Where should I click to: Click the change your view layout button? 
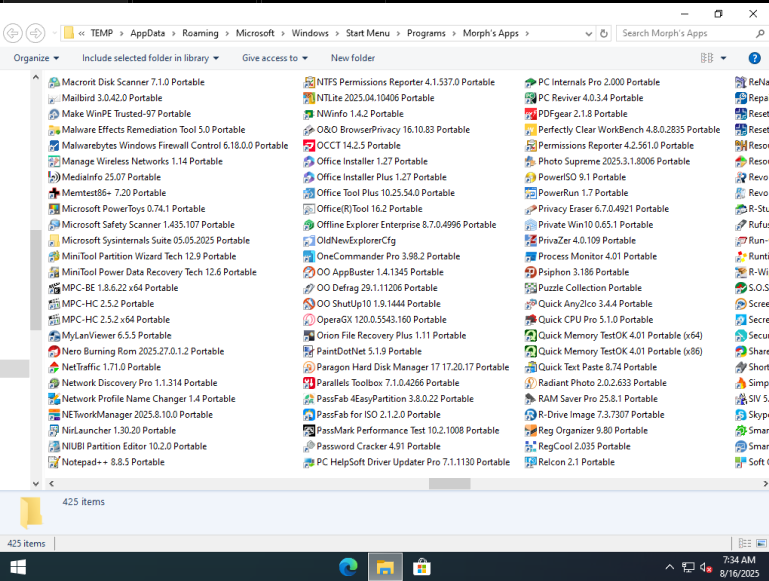pyautogui.click(x=707, y=58)
